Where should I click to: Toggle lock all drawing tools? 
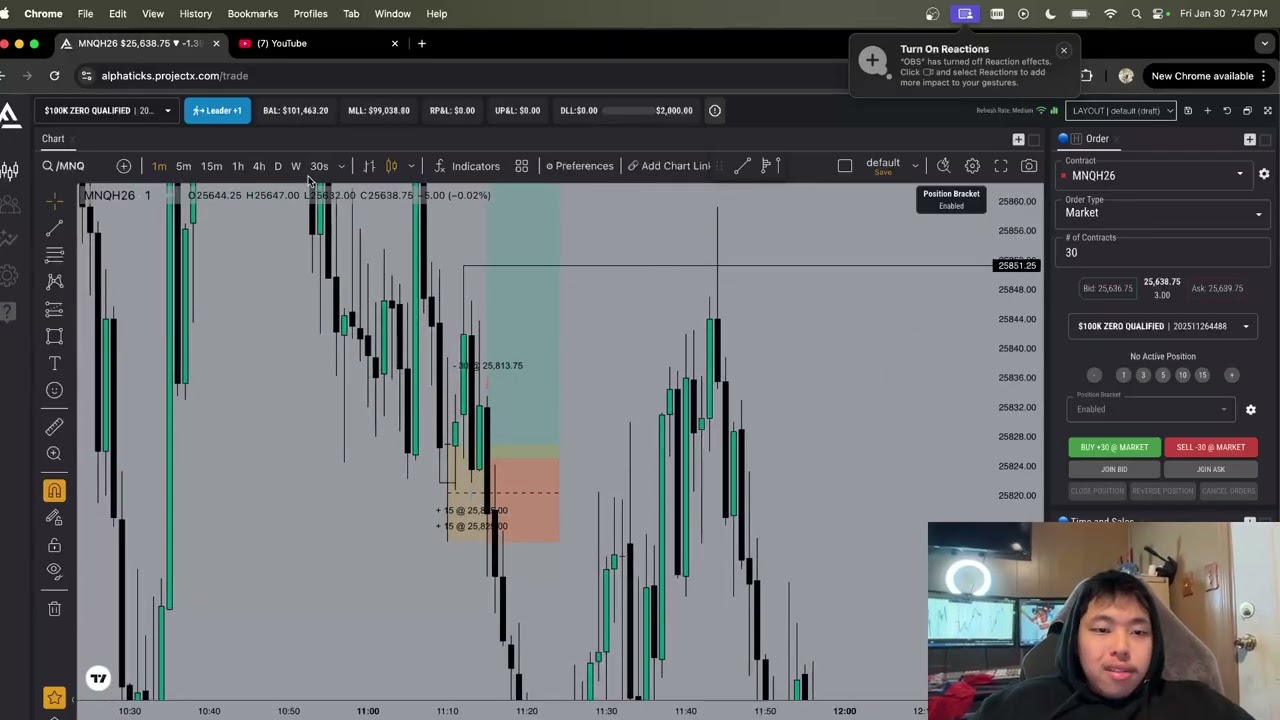[54, 545]
